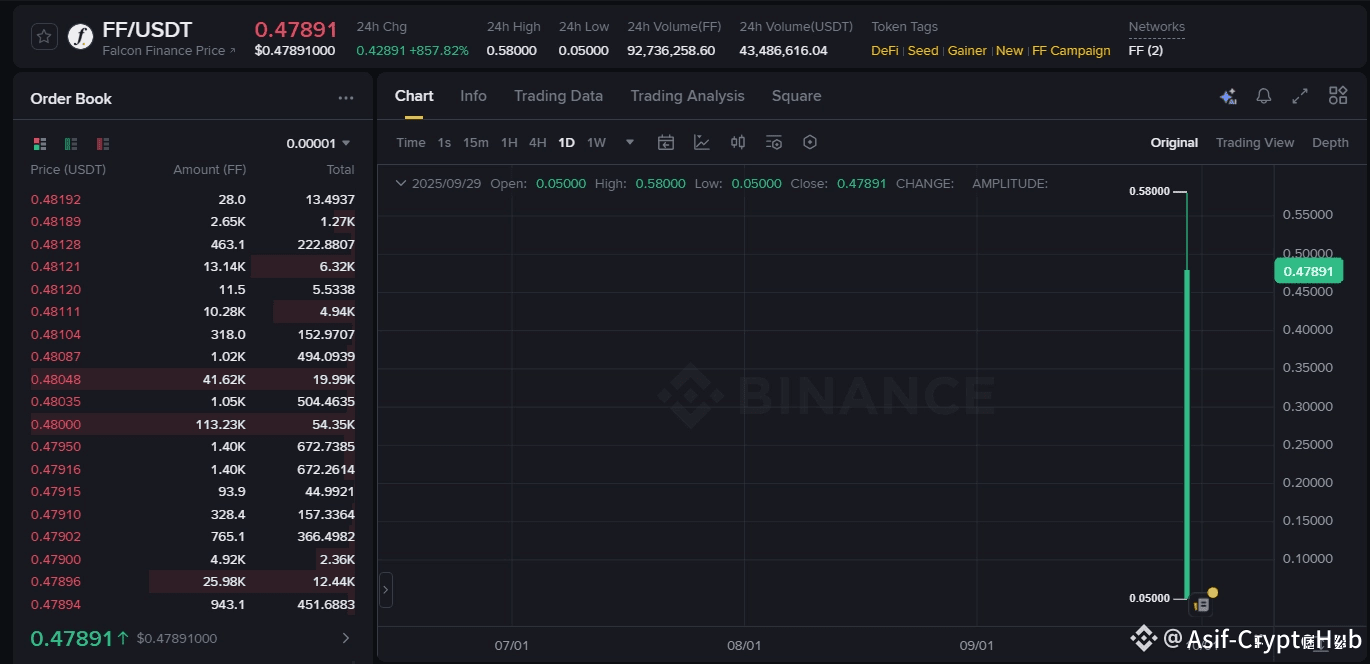The height and width of the screenshot is (664, 1370).
Task: Switch the chart to Trading View mode
Action: point(1254,142)
